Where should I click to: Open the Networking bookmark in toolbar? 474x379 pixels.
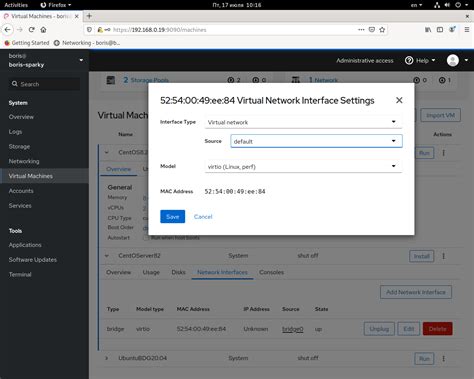[87, 43]
